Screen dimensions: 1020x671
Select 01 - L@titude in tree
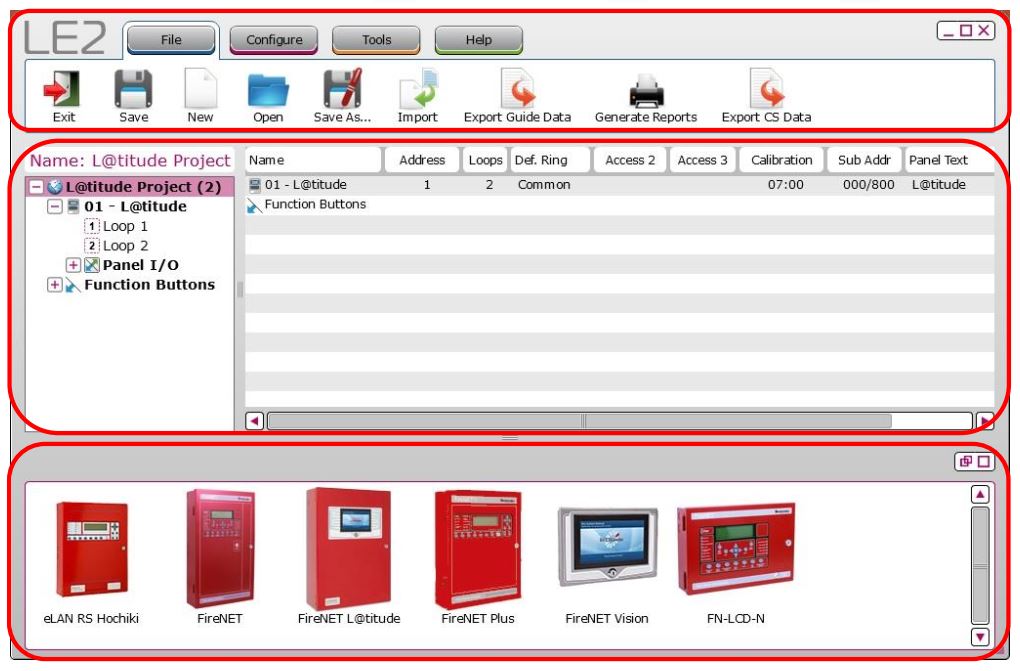click(135, 207)
